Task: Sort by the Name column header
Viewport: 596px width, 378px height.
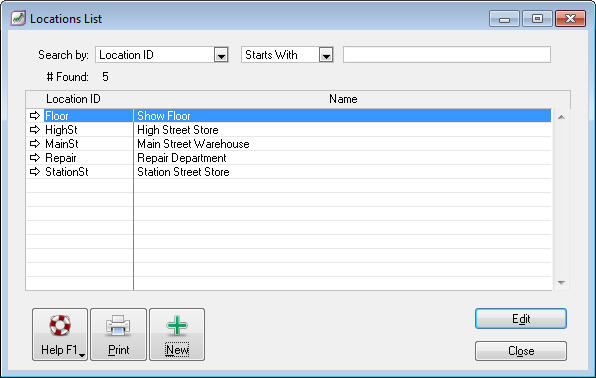Action: (343, 99)
